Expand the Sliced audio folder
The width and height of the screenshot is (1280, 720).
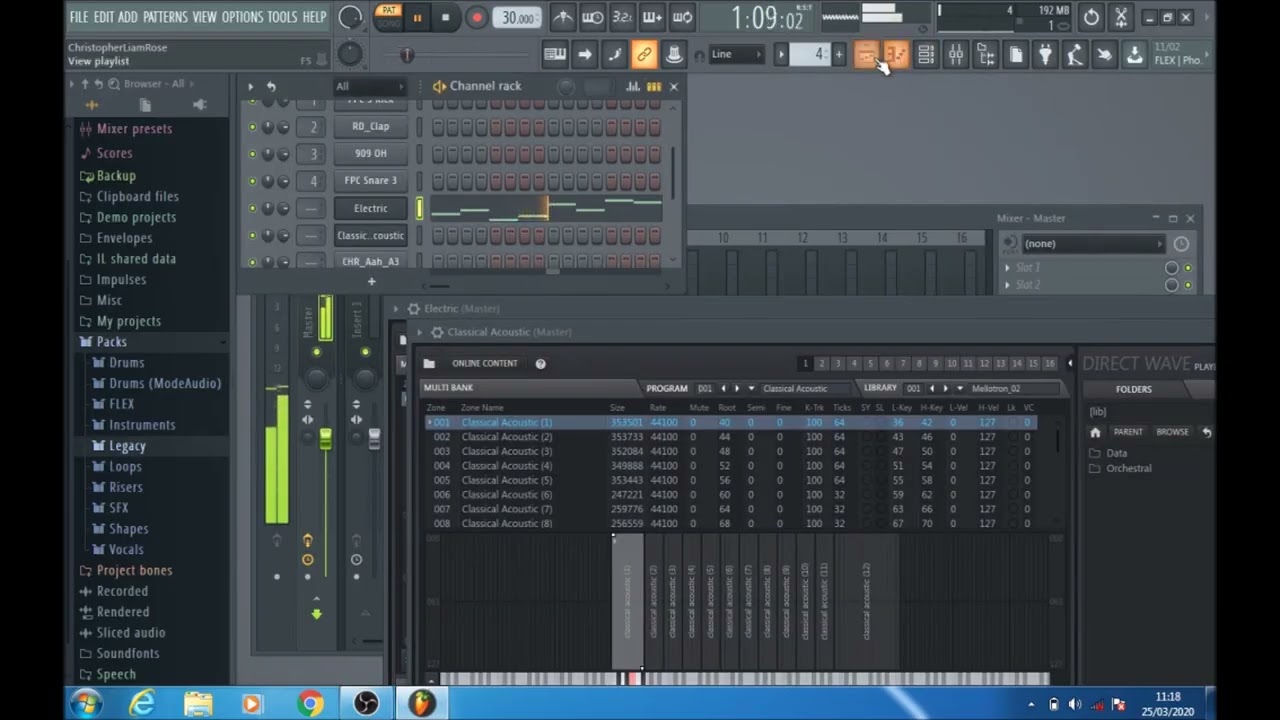click(x=131, y=633)
